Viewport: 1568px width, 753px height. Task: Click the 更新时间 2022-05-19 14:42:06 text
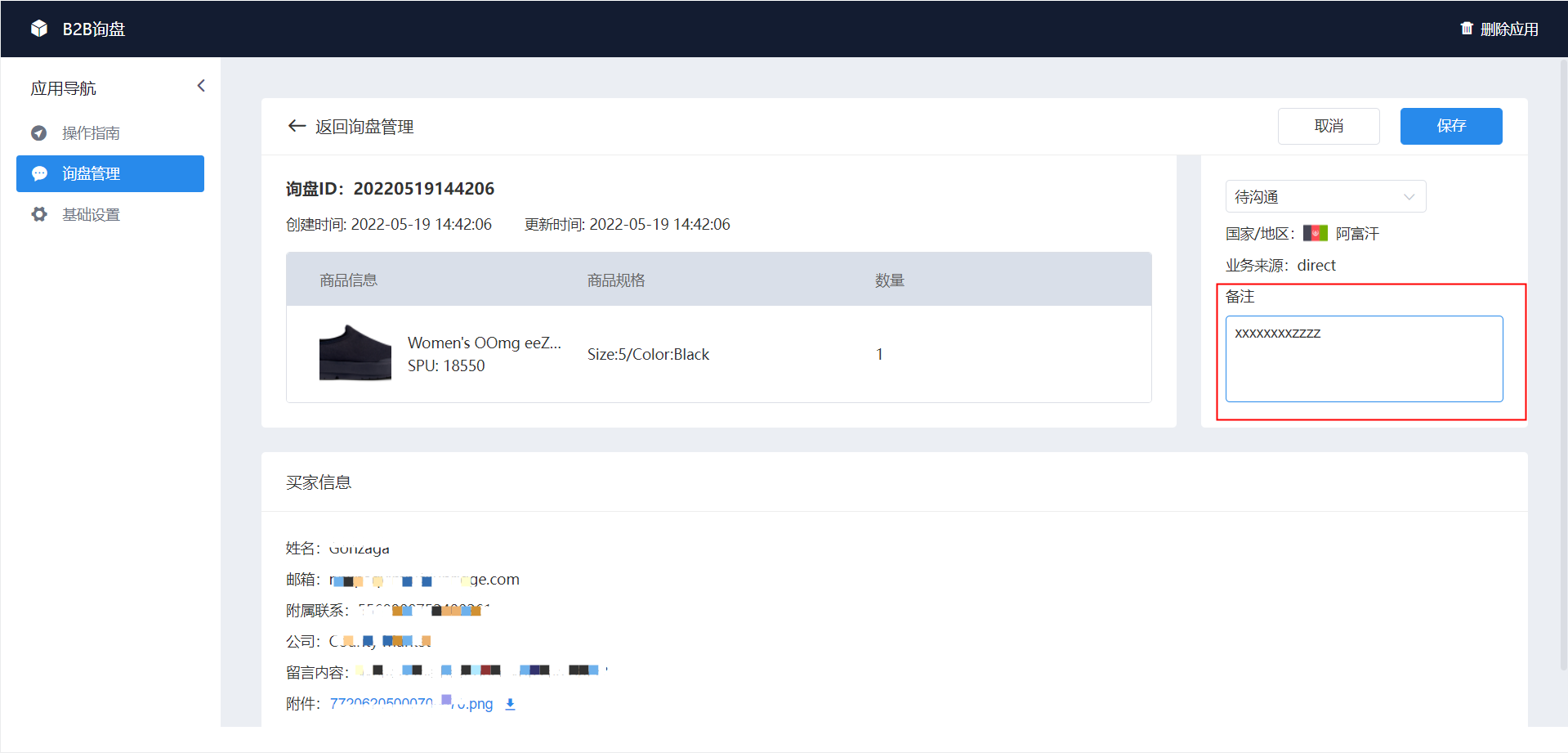[628, 224]
